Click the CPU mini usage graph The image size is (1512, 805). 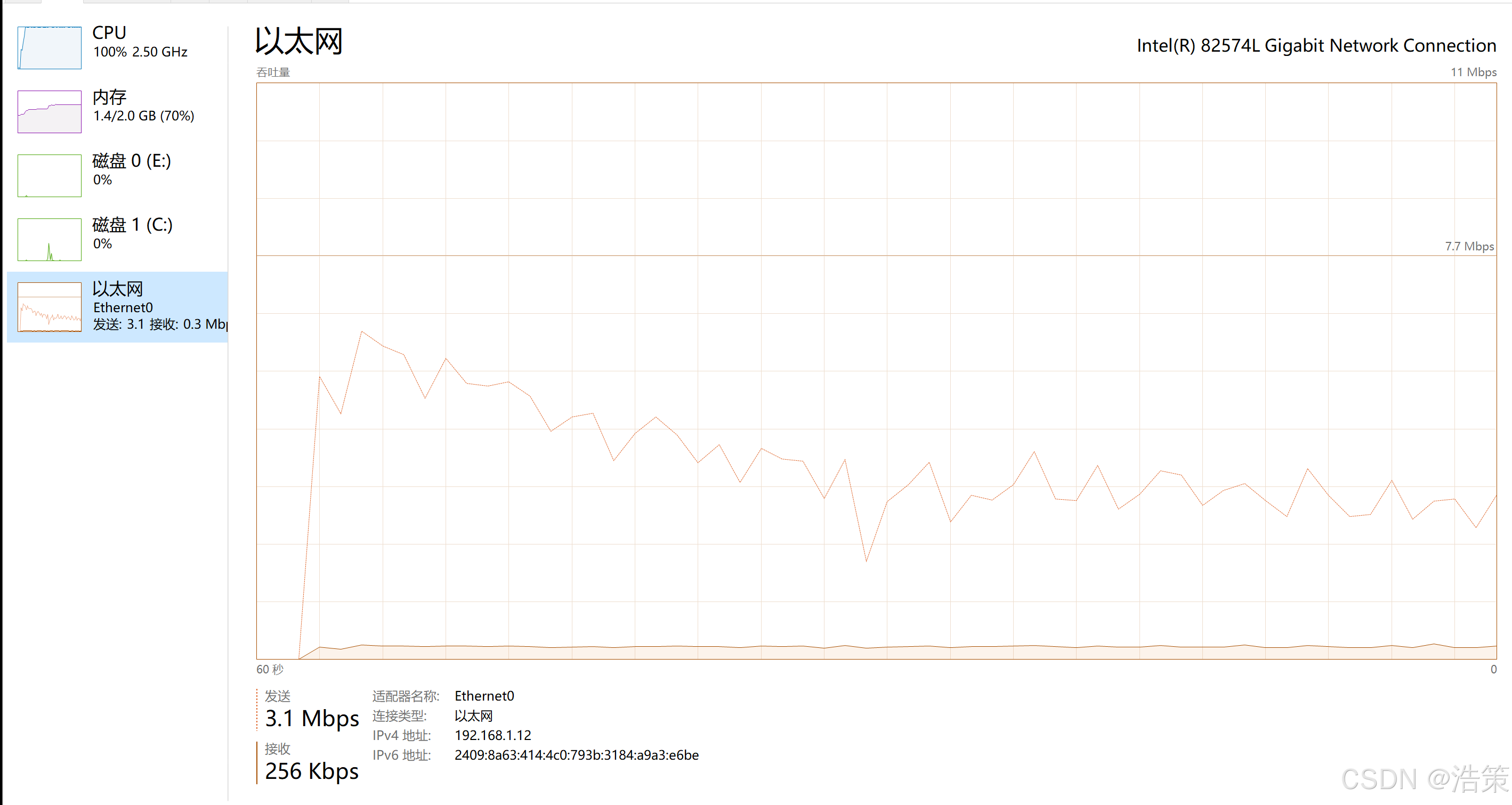50,47
